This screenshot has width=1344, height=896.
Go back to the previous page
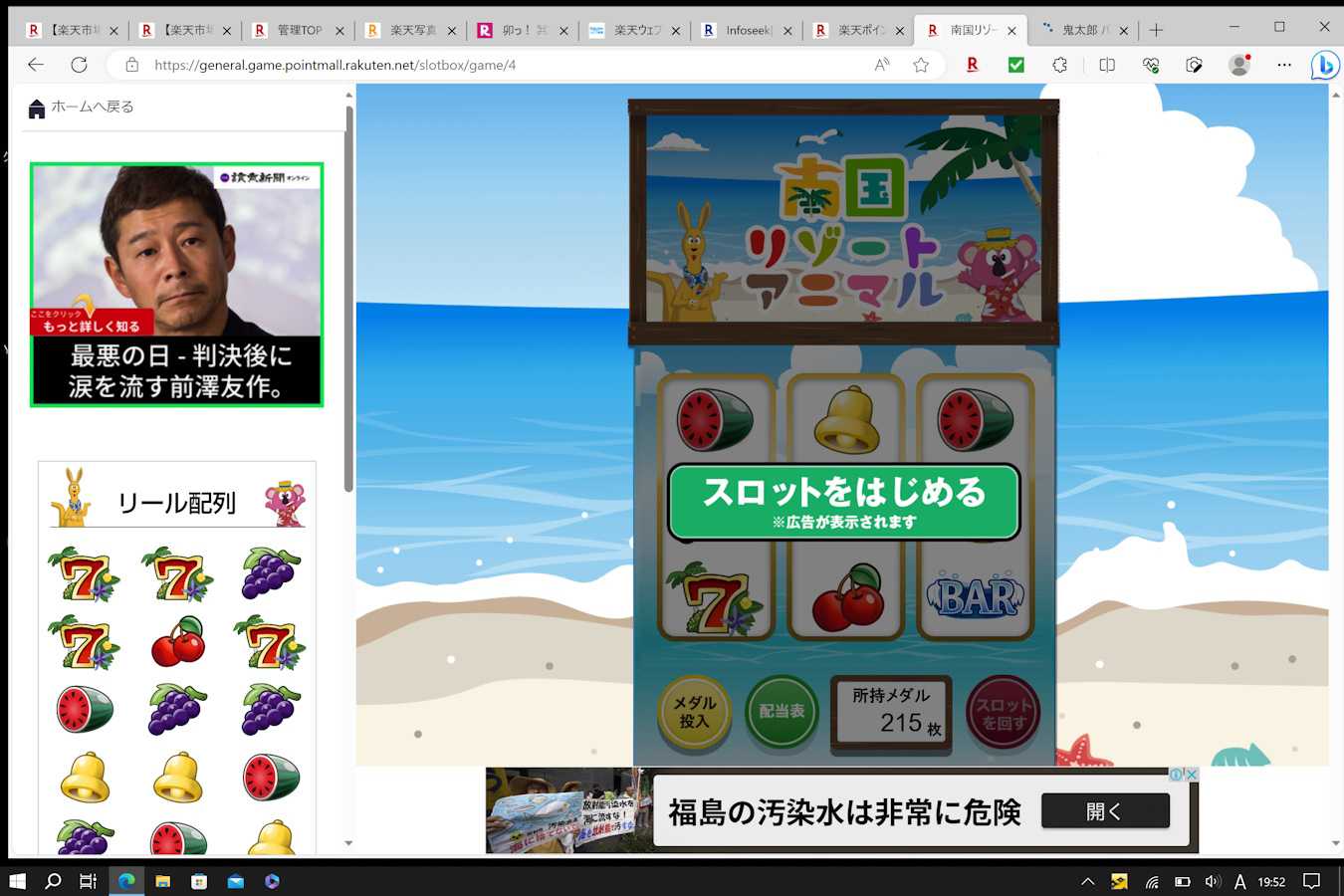pos(36,65)
